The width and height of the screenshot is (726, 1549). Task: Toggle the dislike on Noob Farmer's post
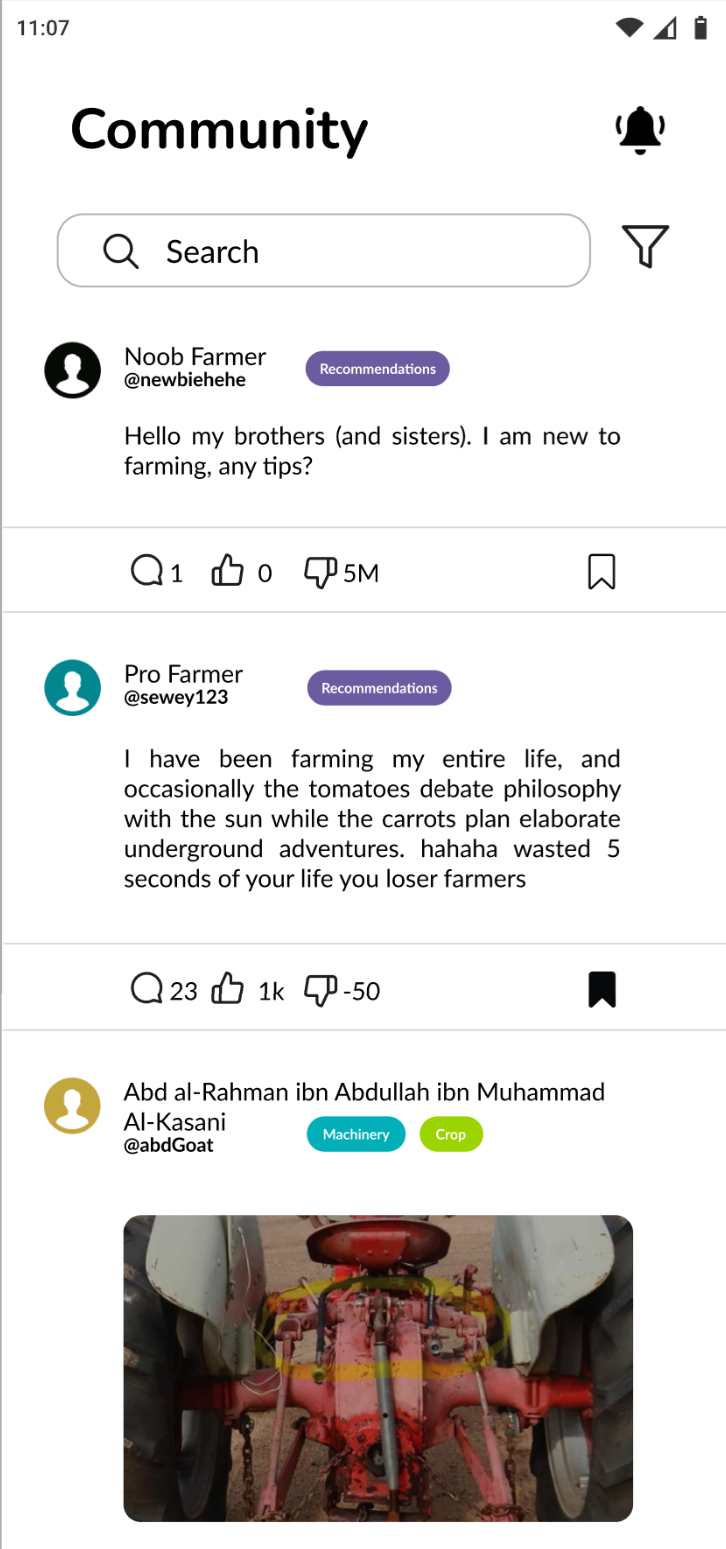click(318, 570)
